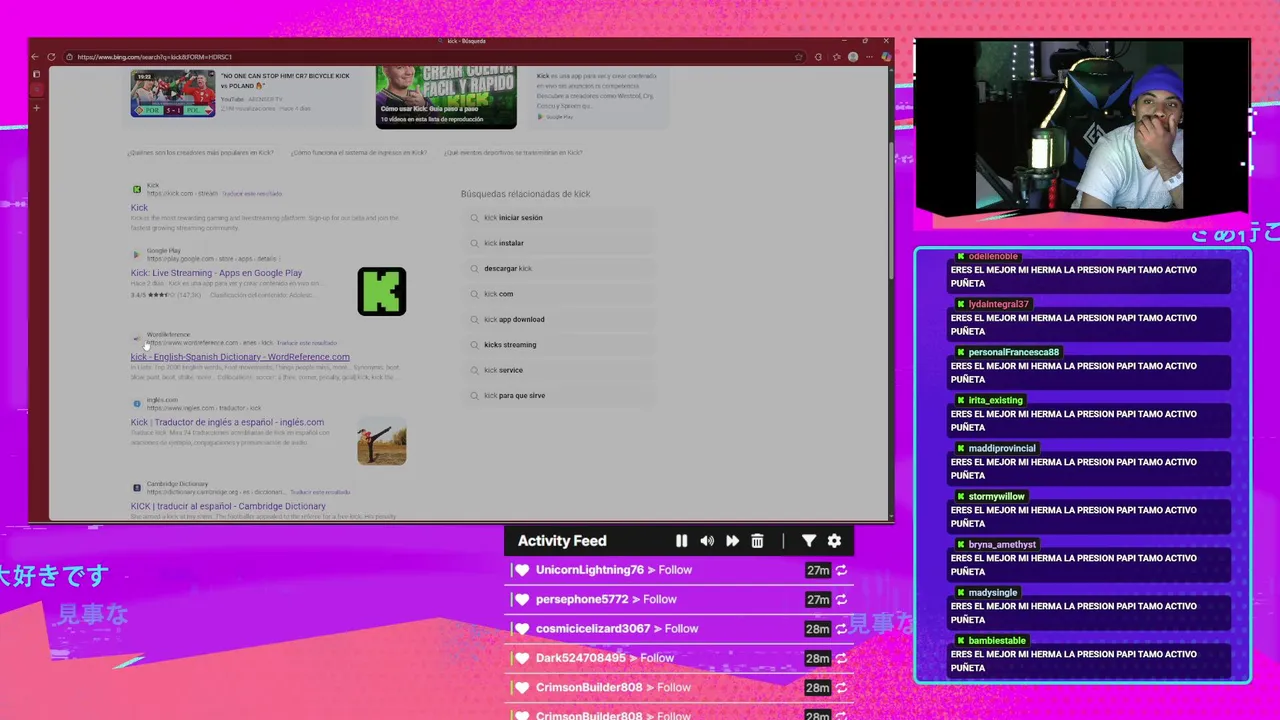Image resolution: width=1280 pixels, height=720 pixels.
Task: Click 'Traducir este resultado' under kick.com
Action: 252,194
